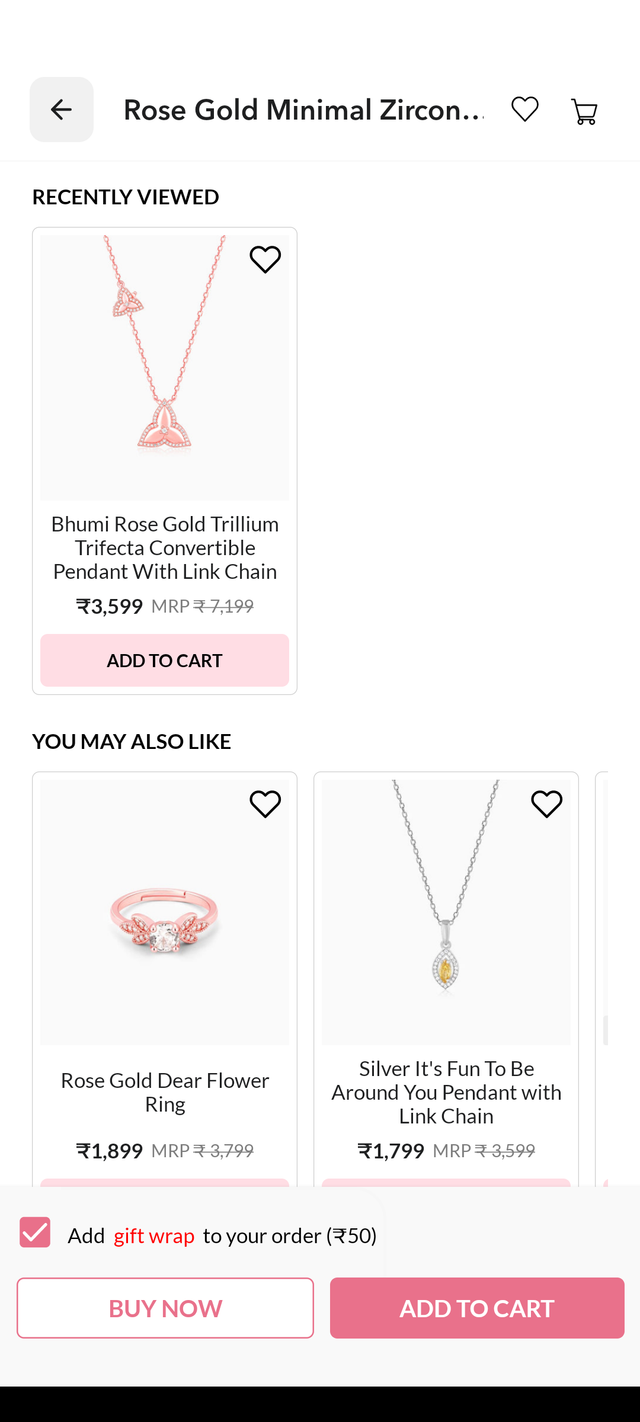640x1422 pixels.
Task: Add the Bhumi Trillium pendant to cart
Action: [164, 660]
